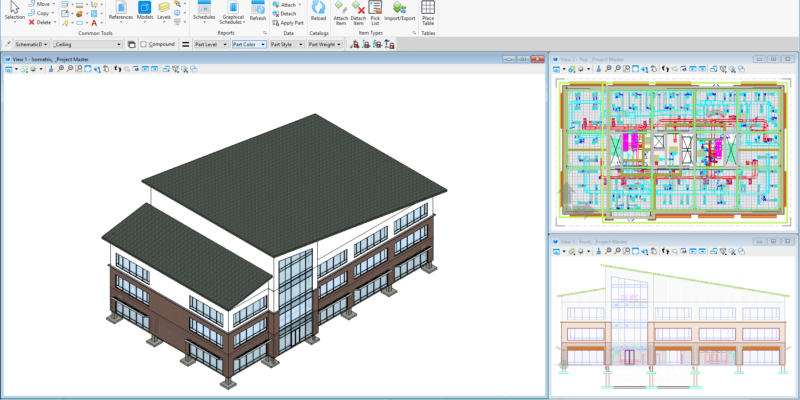Reload the catalogs
Screen dimensions: 800x400
[318, 11]
